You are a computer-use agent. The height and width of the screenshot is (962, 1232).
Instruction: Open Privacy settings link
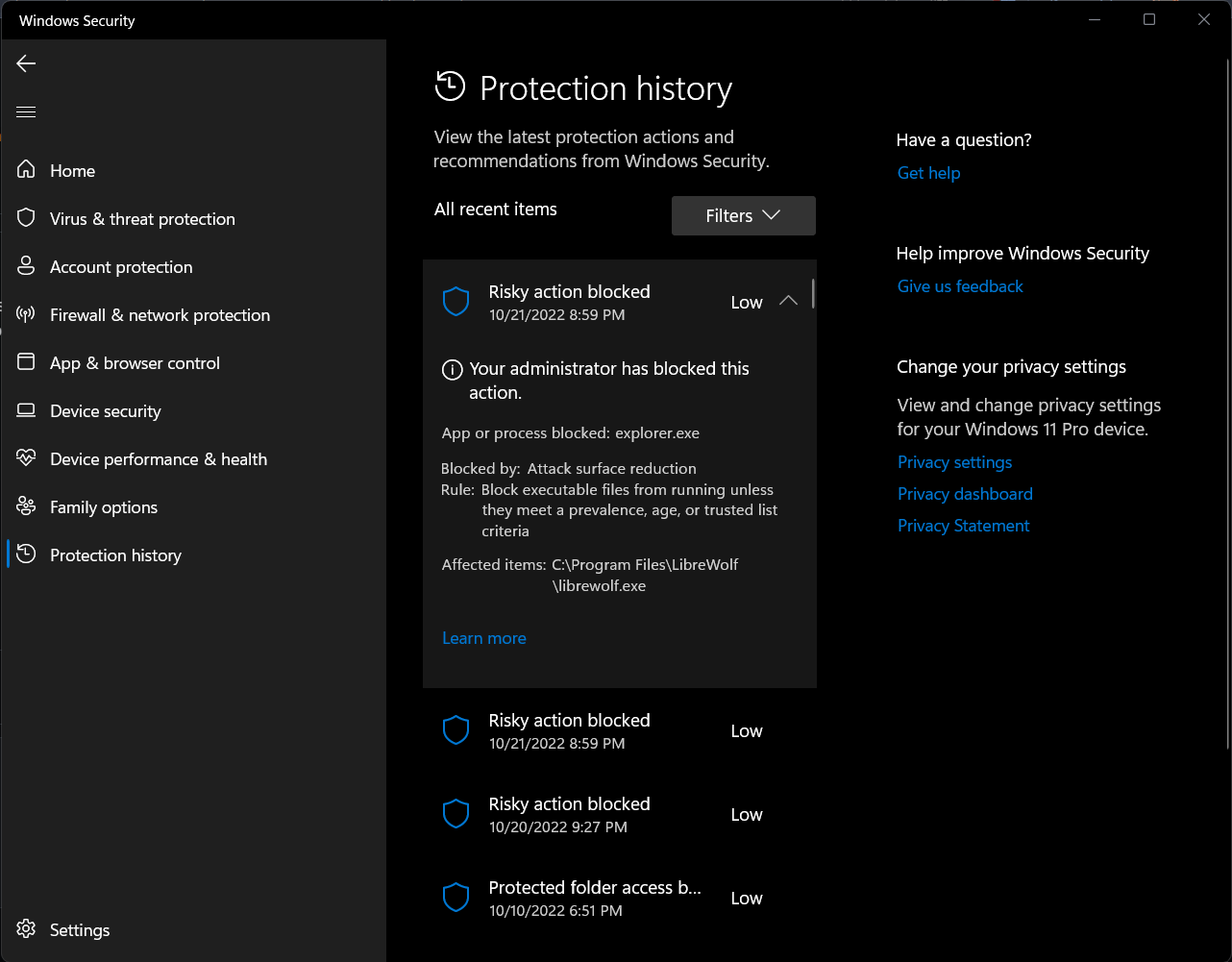click(954, 462)
